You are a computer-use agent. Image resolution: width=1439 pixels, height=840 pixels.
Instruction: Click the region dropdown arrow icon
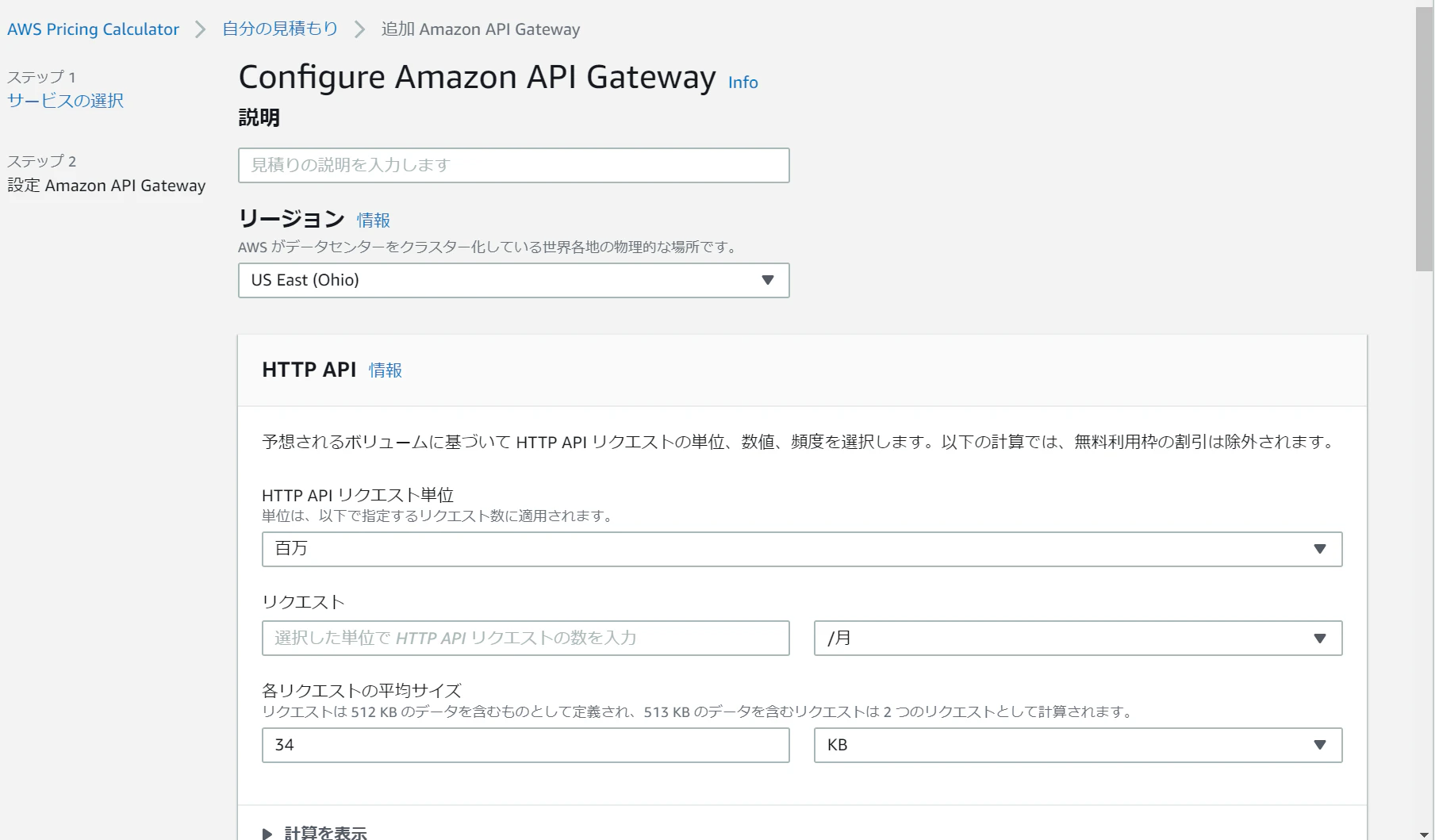click(767, 280)
